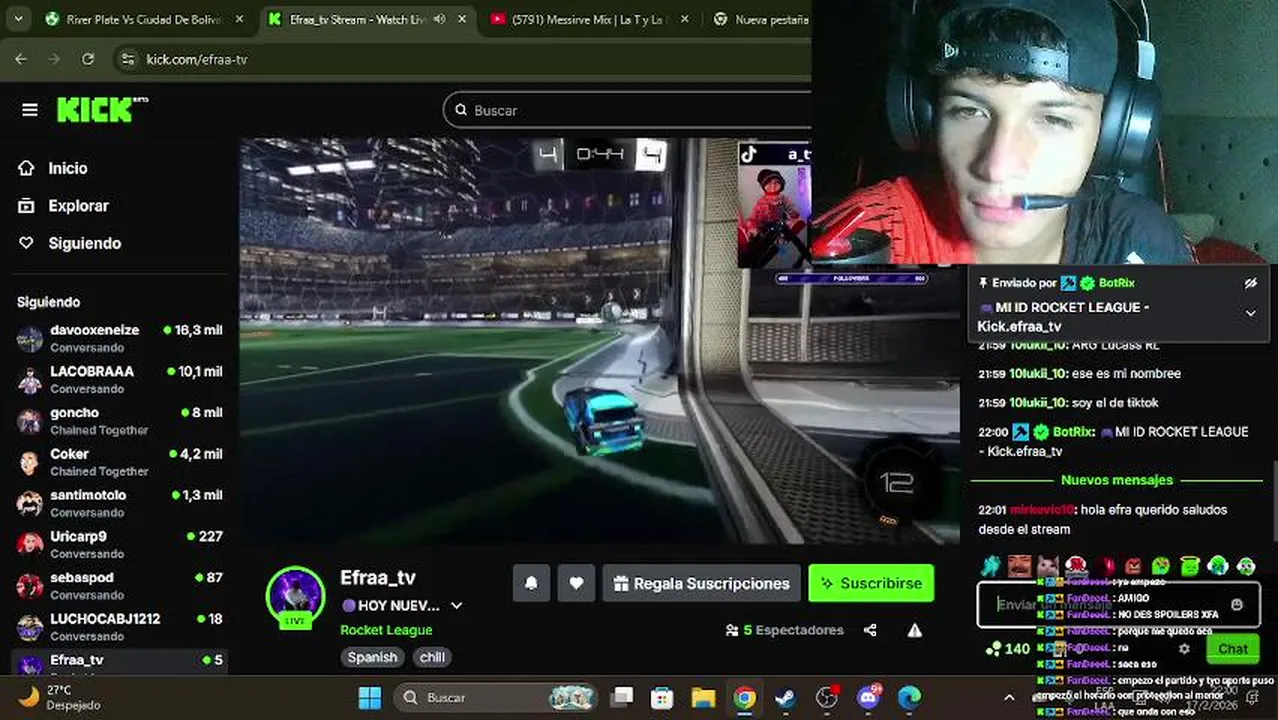
Task: Open the Kick hamburger sidebar menu
Action: tap(30, 110)
